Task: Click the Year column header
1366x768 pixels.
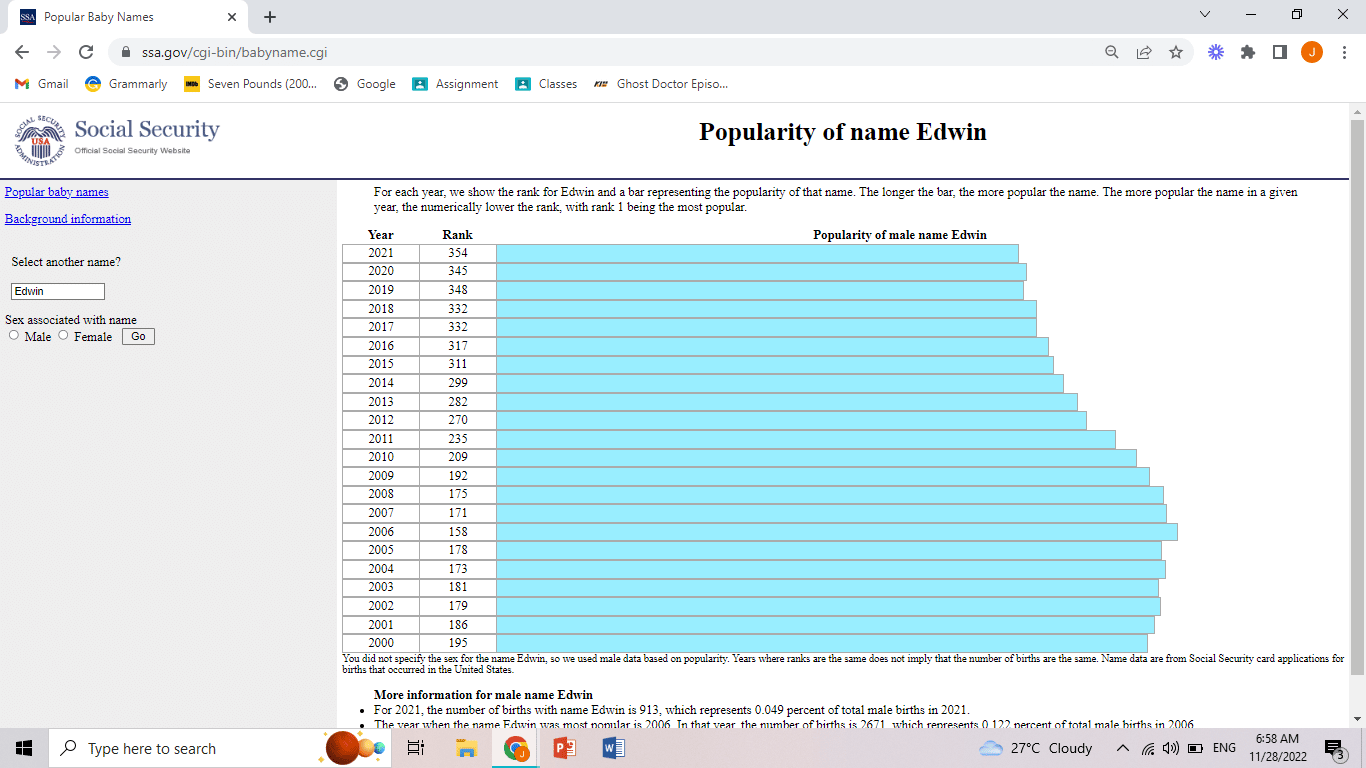Action: (381, 235)
